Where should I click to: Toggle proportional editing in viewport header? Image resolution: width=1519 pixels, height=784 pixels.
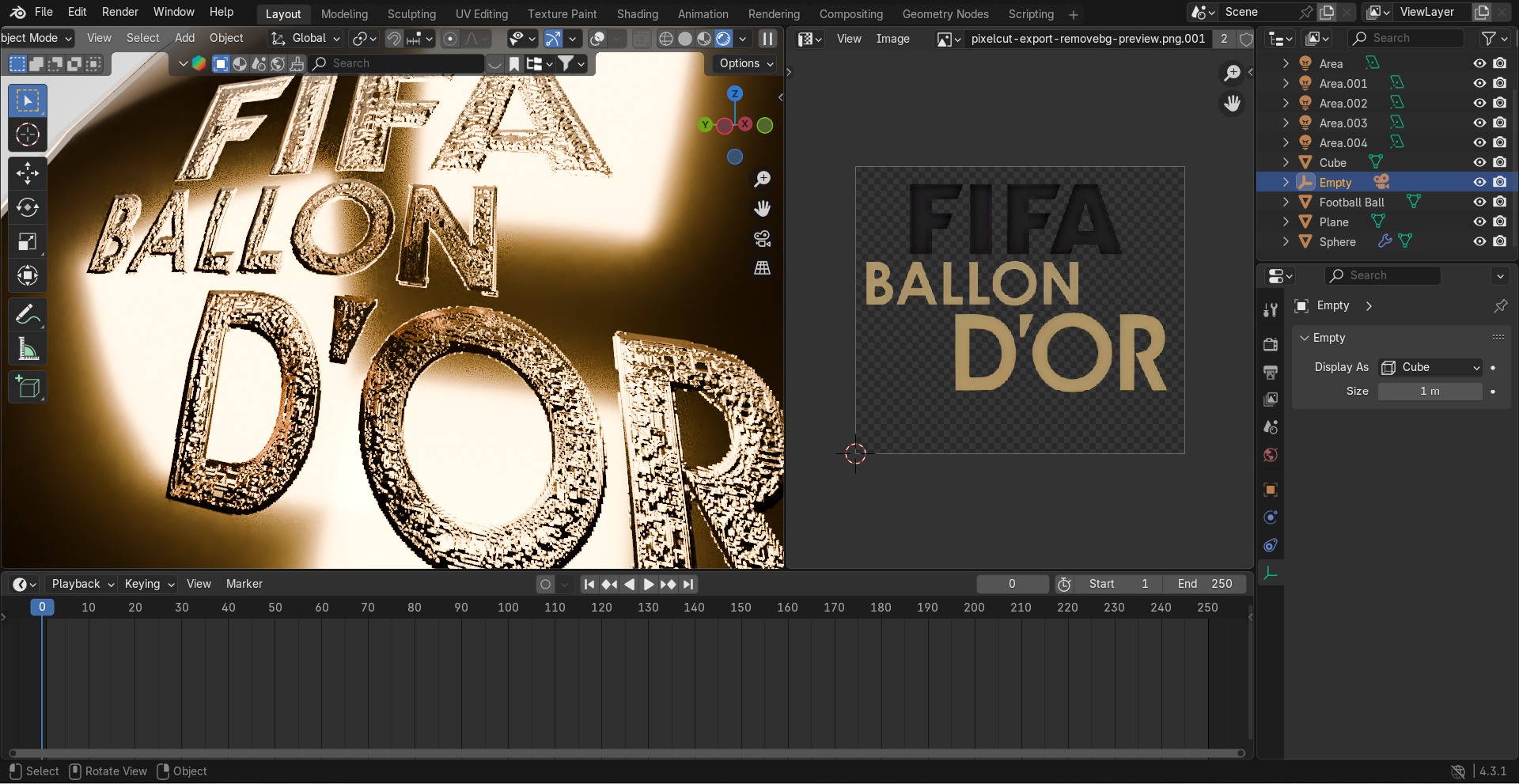(x=450, y=39)
